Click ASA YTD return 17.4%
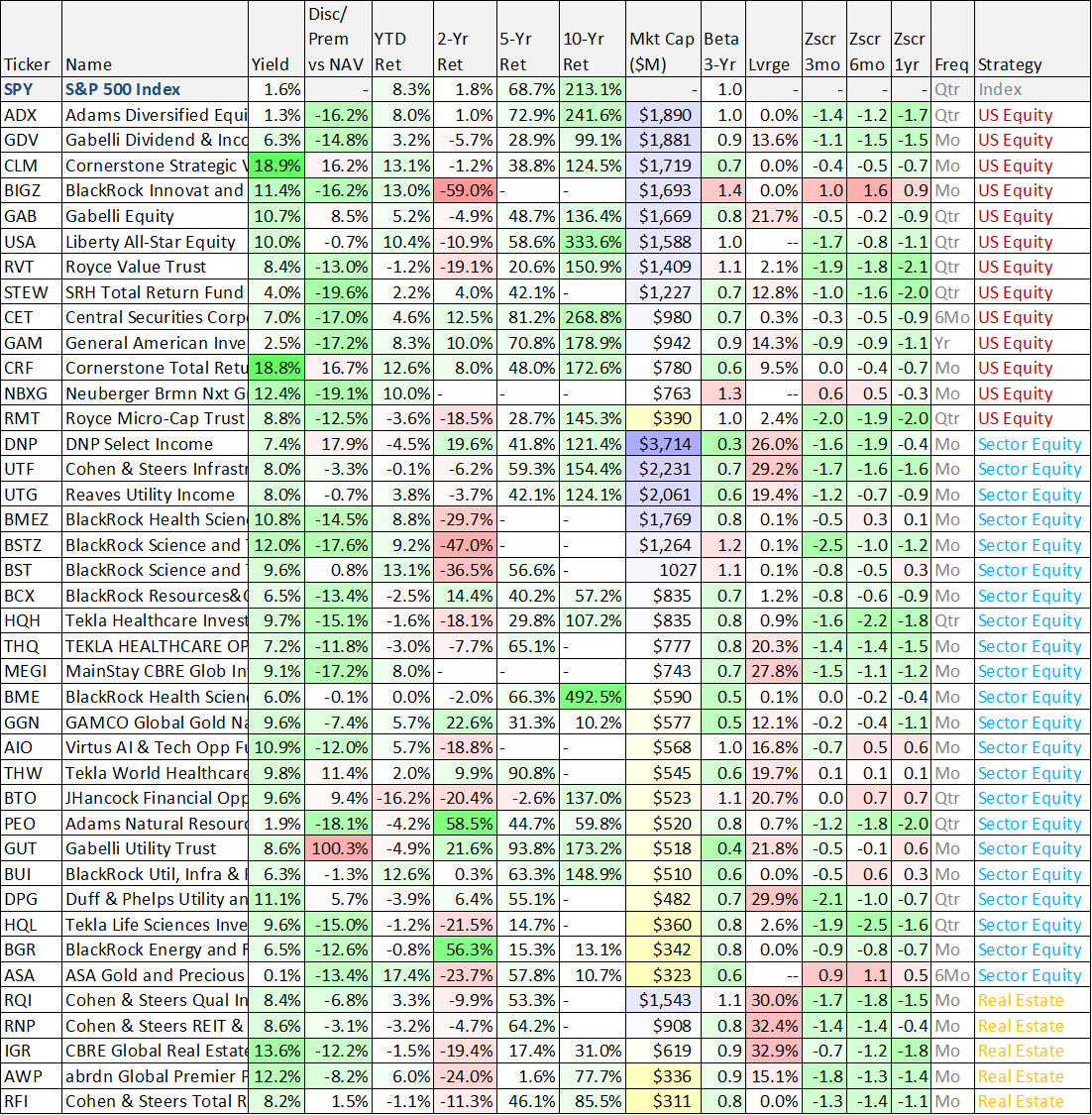1092x1115 pixels. [x=402, y=975]
